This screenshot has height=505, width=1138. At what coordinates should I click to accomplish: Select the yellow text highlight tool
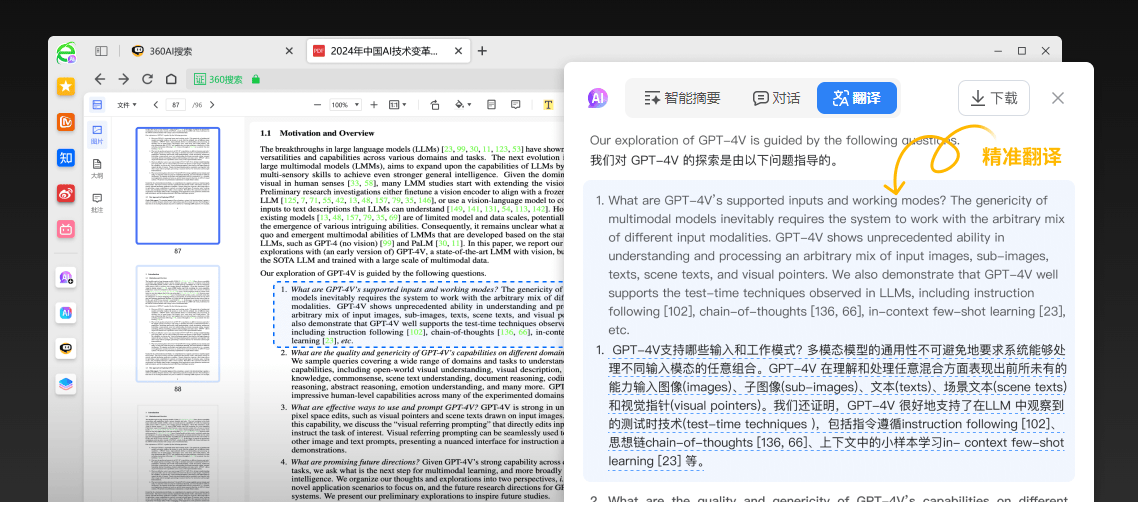(548, 105)
